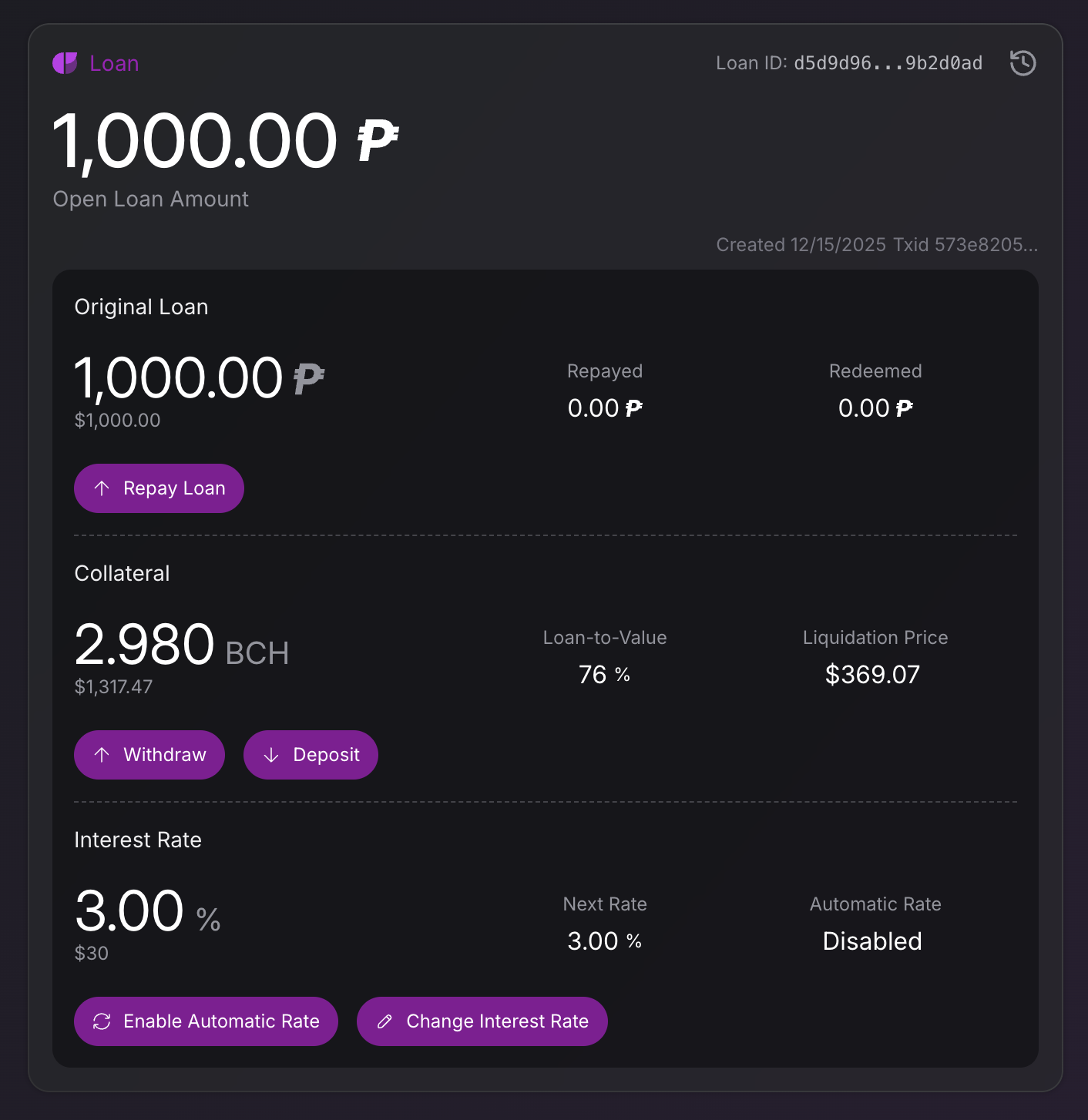Click the purple Loan app logo icon
The height and width of the screenshot is (1120, 1088).
pyautogui.click(x=65, y=63)
